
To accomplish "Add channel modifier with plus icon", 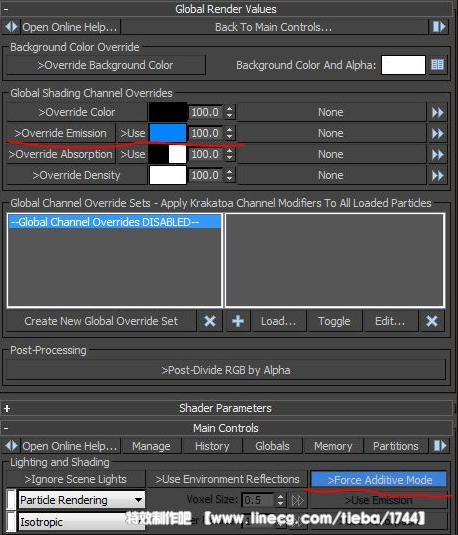I will click(238, 321).
